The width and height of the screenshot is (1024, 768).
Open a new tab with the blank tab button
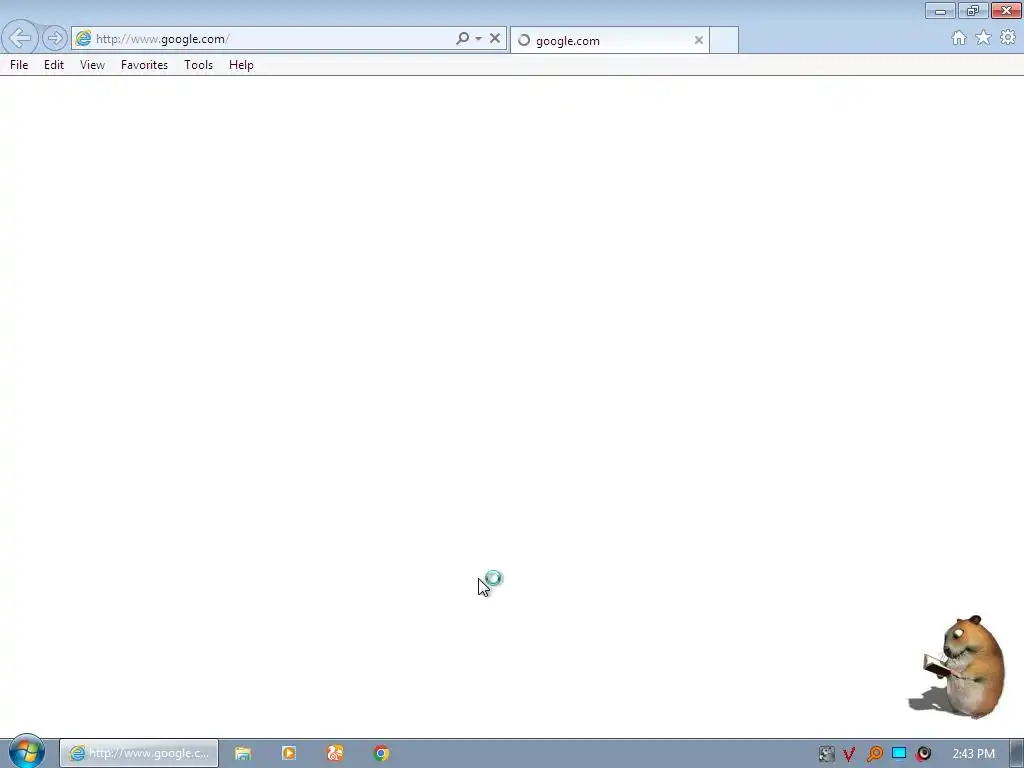(x=724, y=40)
